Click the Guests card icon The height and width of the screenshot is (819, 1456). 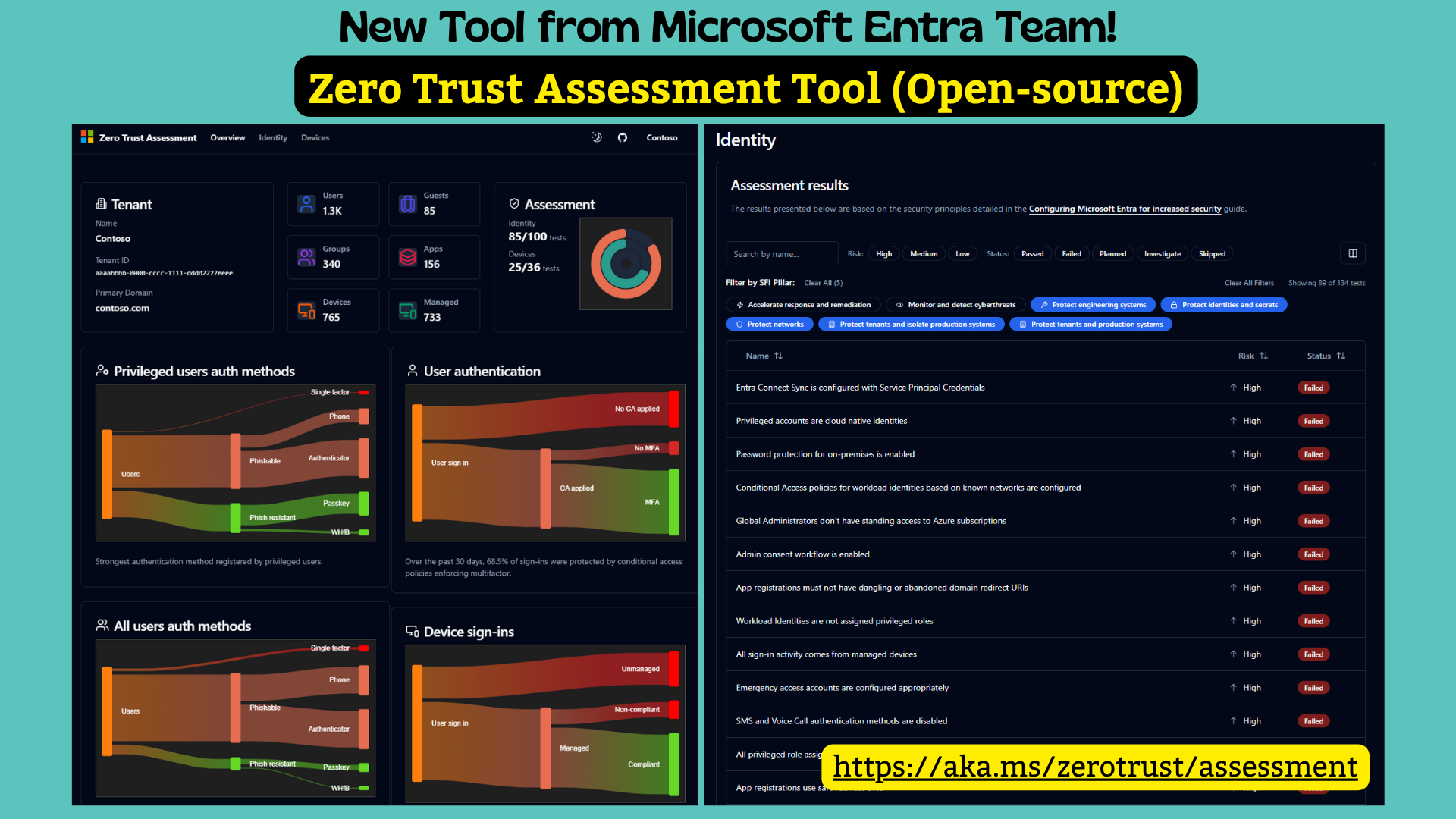408,203
